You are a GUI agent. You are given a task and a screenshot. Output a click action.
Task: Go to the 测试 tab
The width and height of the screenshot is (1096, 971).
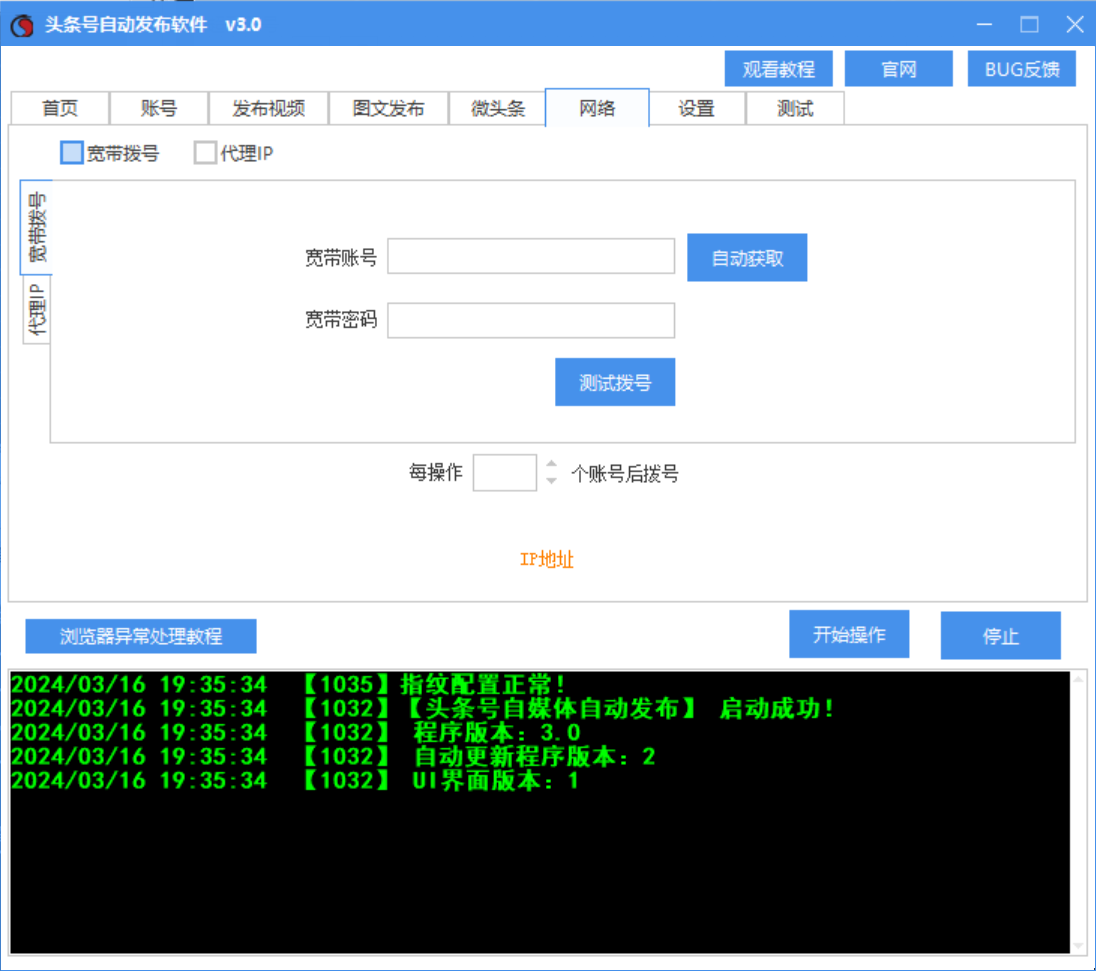[x=795, y=108]
